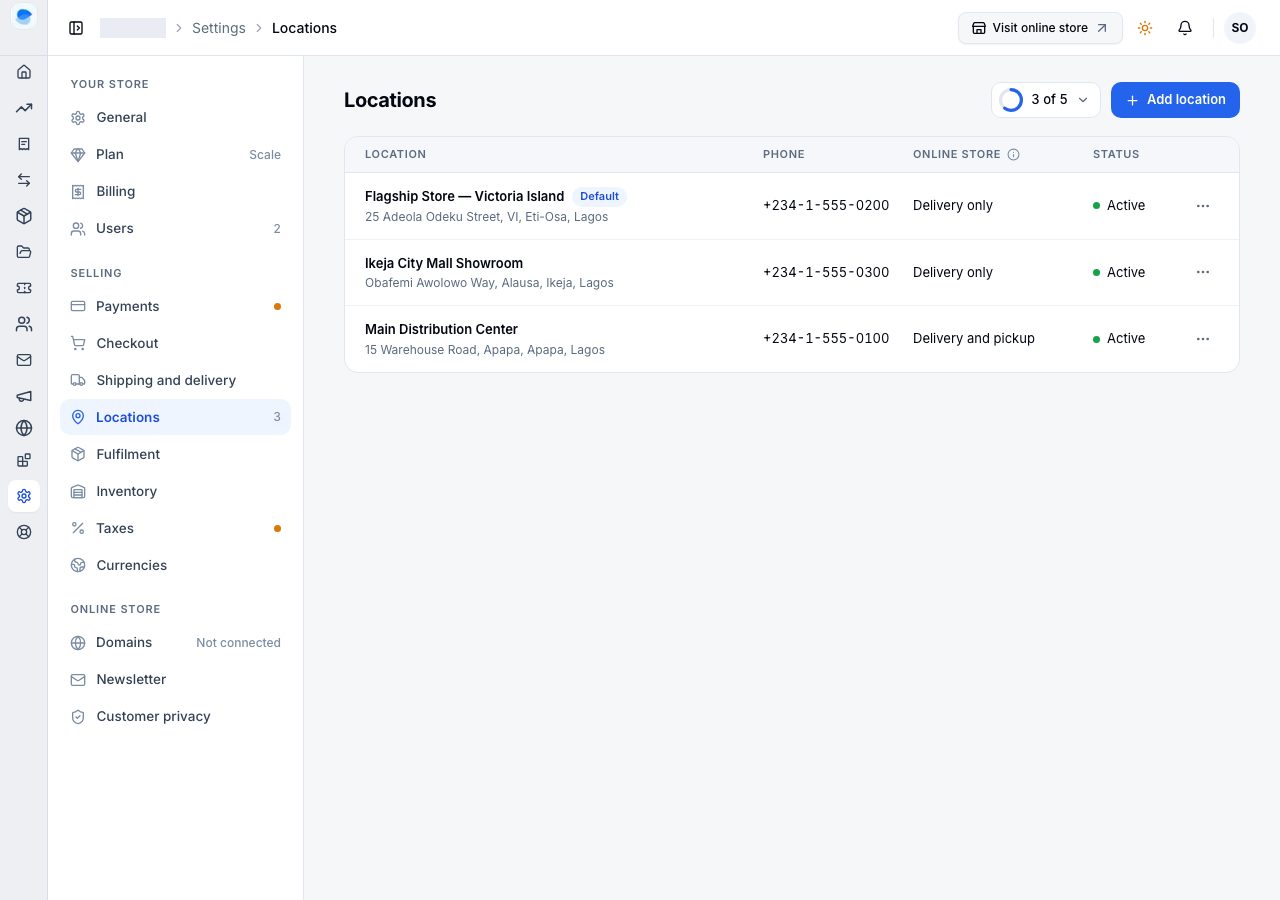The image size is (1280, 900).
Task: Open the Home icon in left rail
Action: pyautogui.click(x=24, y=72)
